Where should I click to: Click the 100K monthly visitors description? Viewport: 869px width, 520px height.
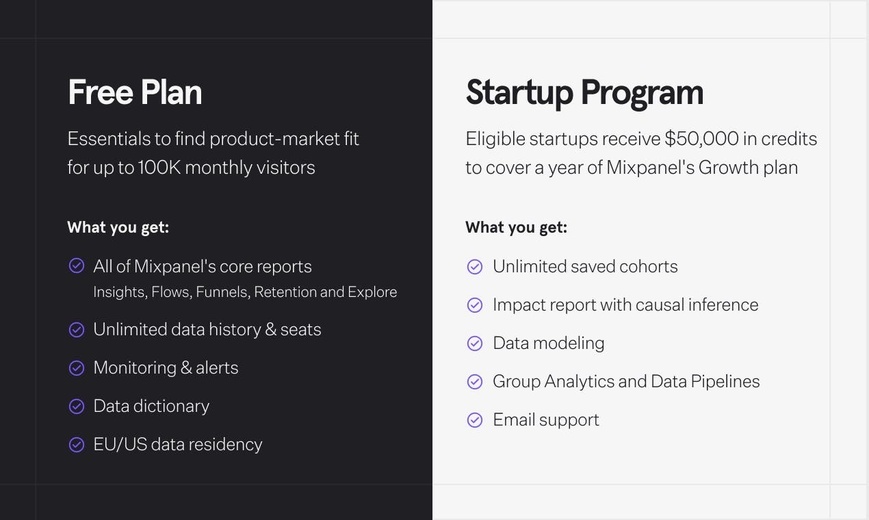(213, 153)
